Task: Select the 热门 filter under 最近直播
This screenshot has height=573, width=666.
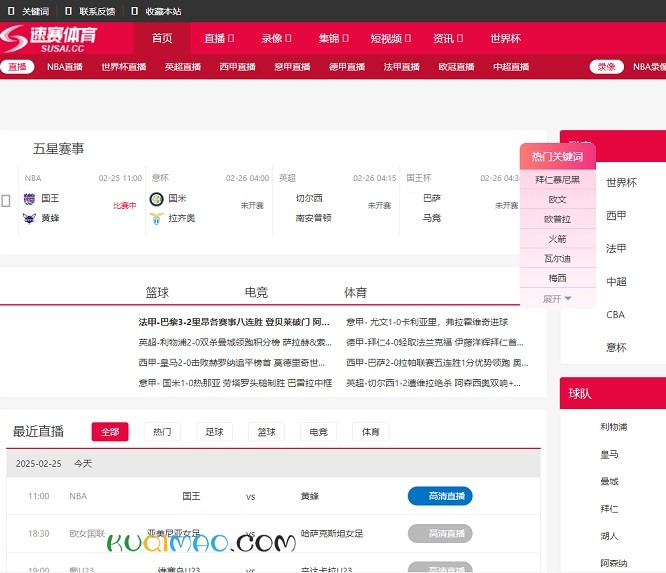Action: (x=162, y=432)
